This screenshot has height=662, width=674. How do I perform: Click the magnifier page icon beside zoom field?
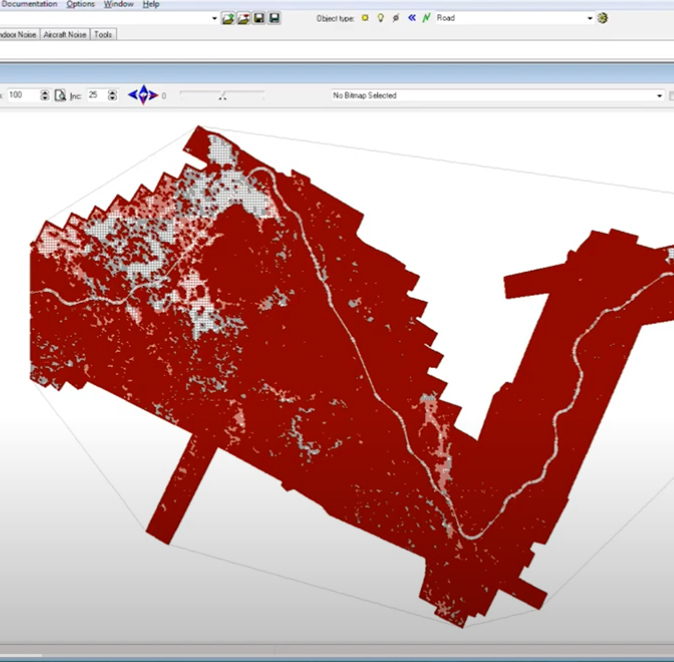(60, 95)
